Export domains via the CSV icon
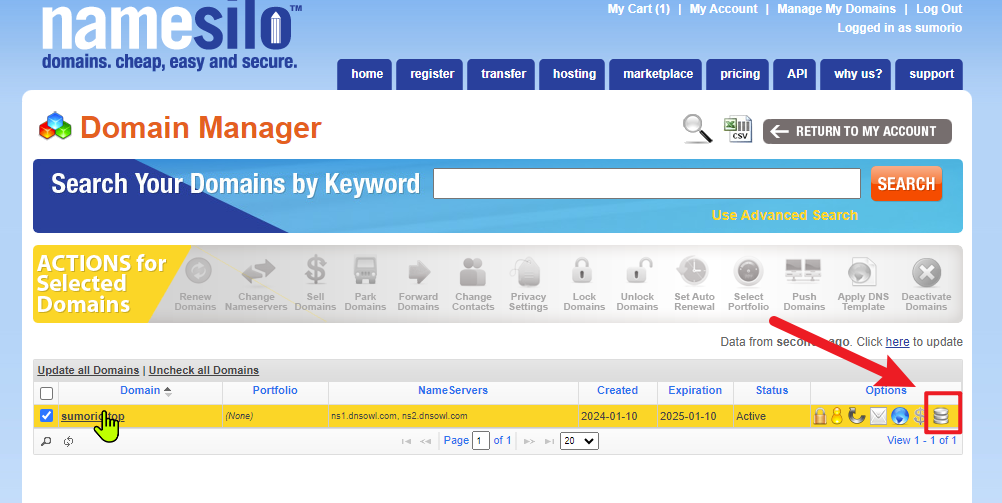This screenshot has height=503, width=1002. [738, 129]
